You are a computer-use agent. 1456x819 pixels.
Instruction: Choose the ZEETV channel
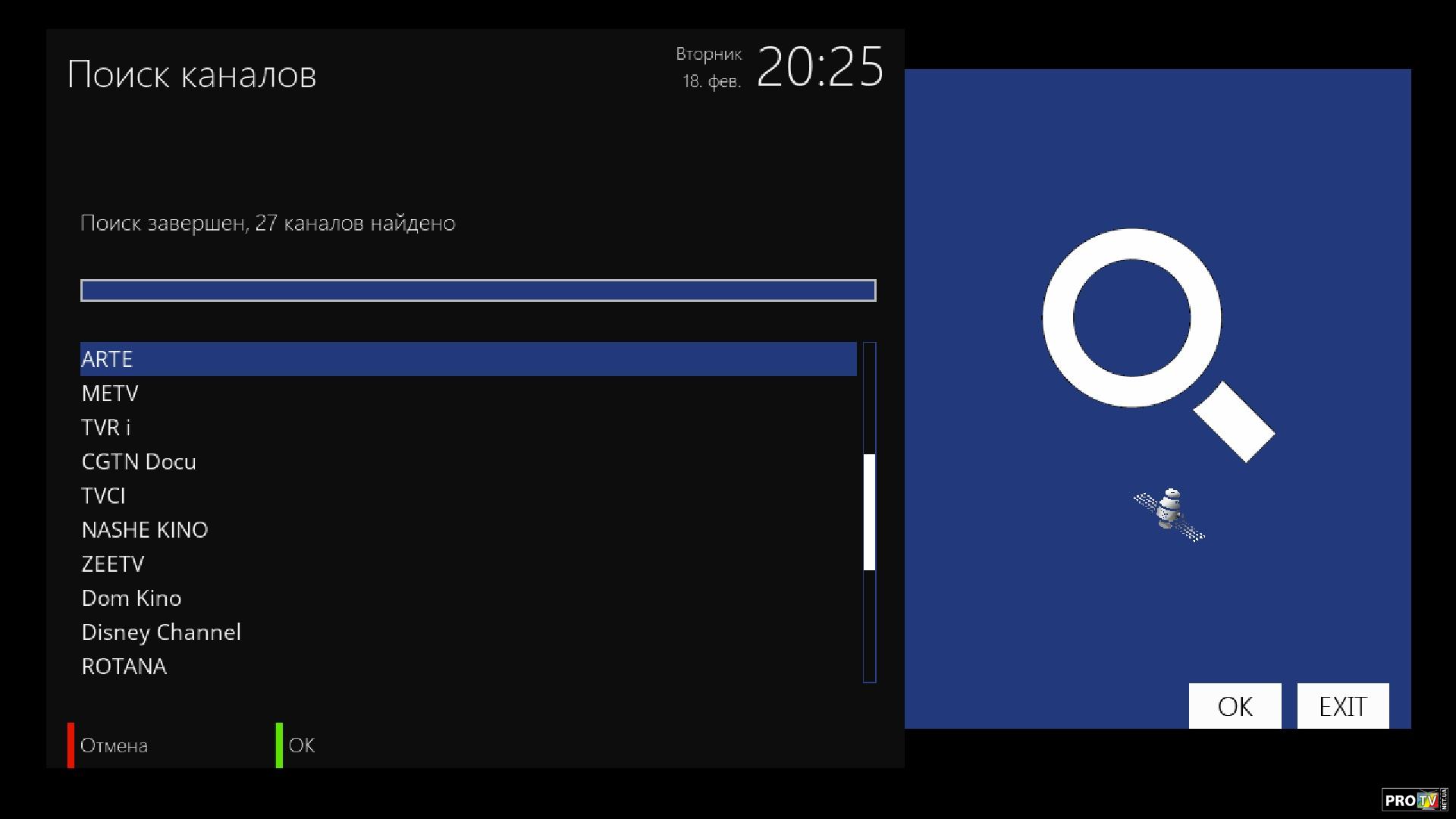click(x=469, y=563)
